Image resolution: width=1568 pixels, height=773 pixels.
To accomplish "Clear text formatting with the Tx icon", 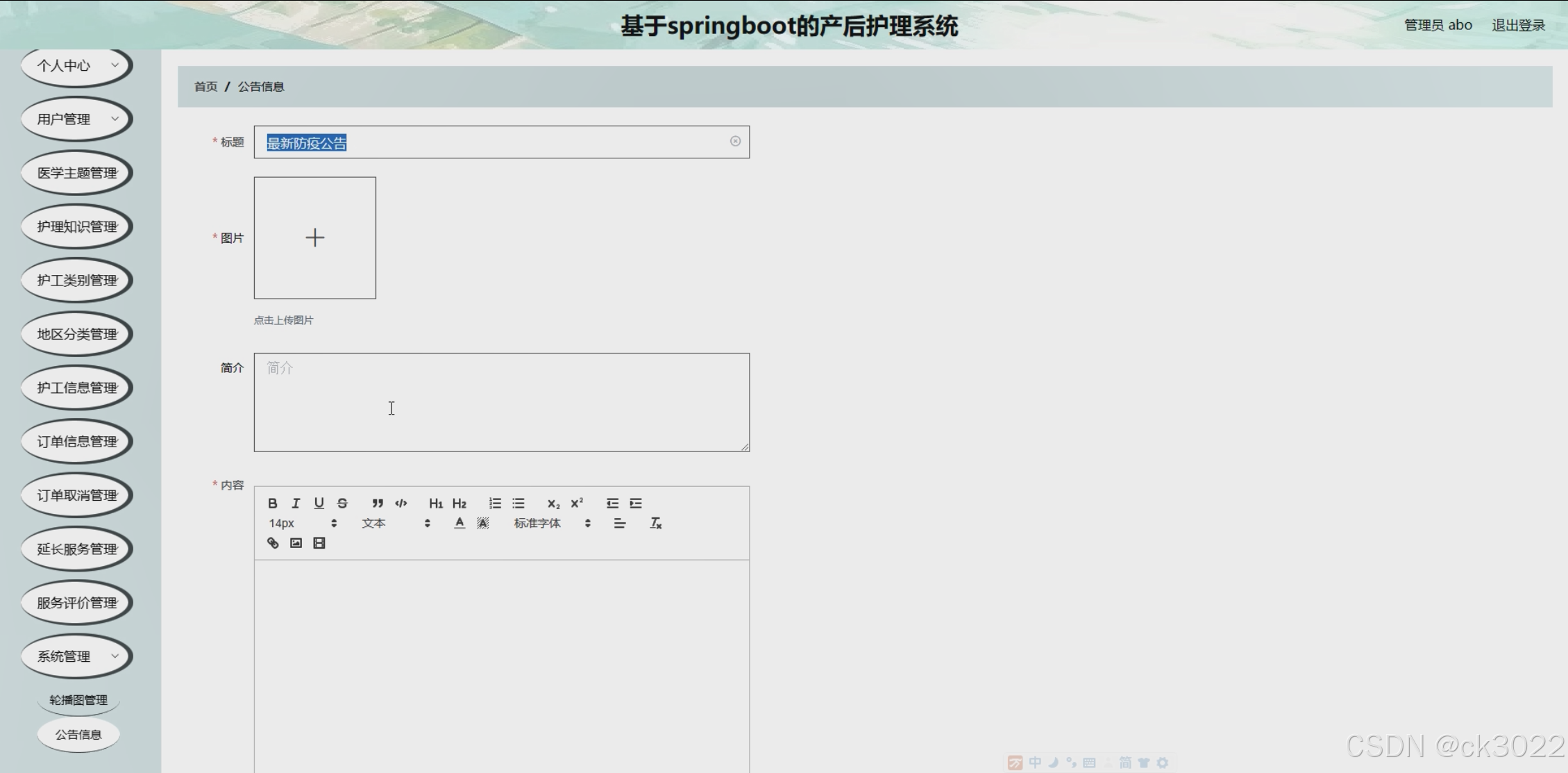I will click(655, 523).
